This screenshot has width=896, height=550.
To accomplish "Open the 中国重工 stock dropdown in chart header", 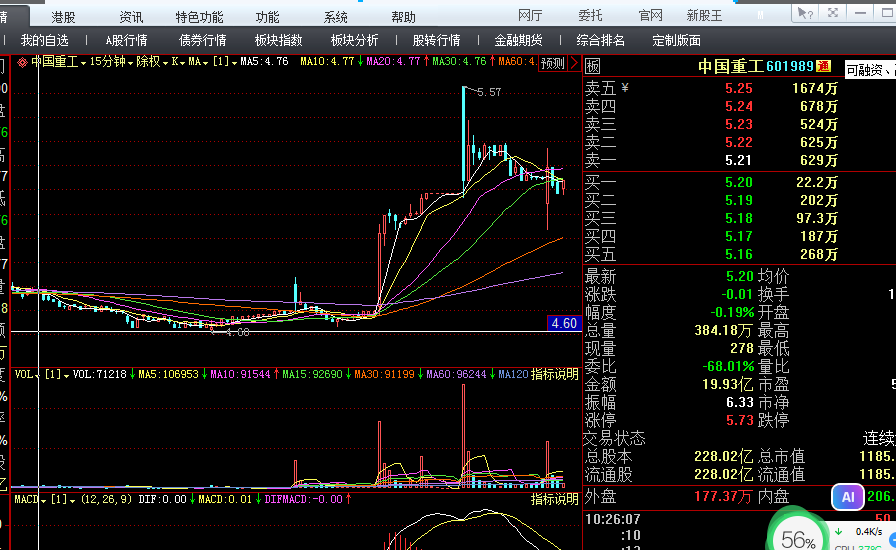I will (58, 61).
